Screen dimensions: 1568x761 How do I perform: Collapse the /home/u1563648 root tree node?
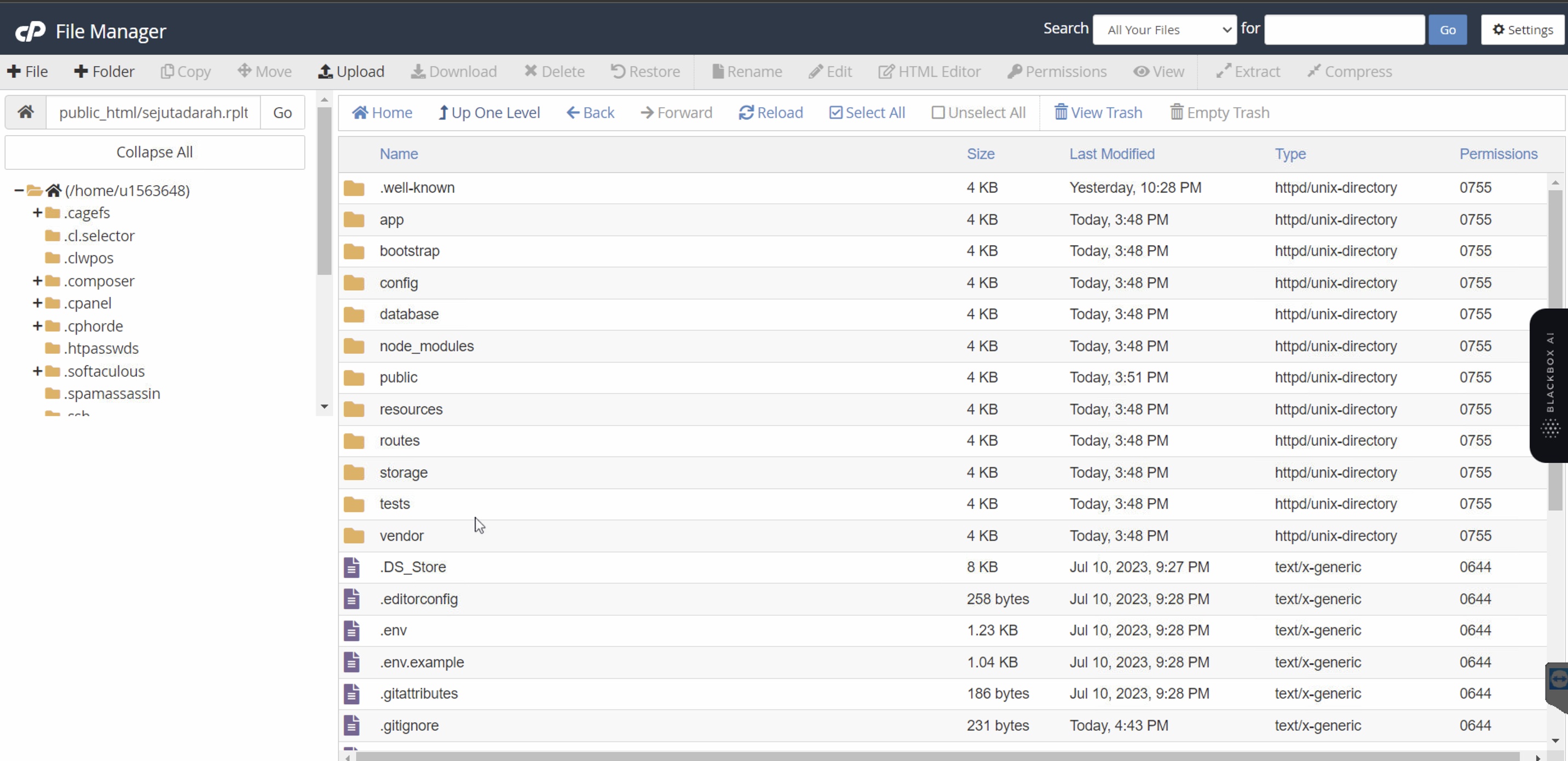coord(19,191)
